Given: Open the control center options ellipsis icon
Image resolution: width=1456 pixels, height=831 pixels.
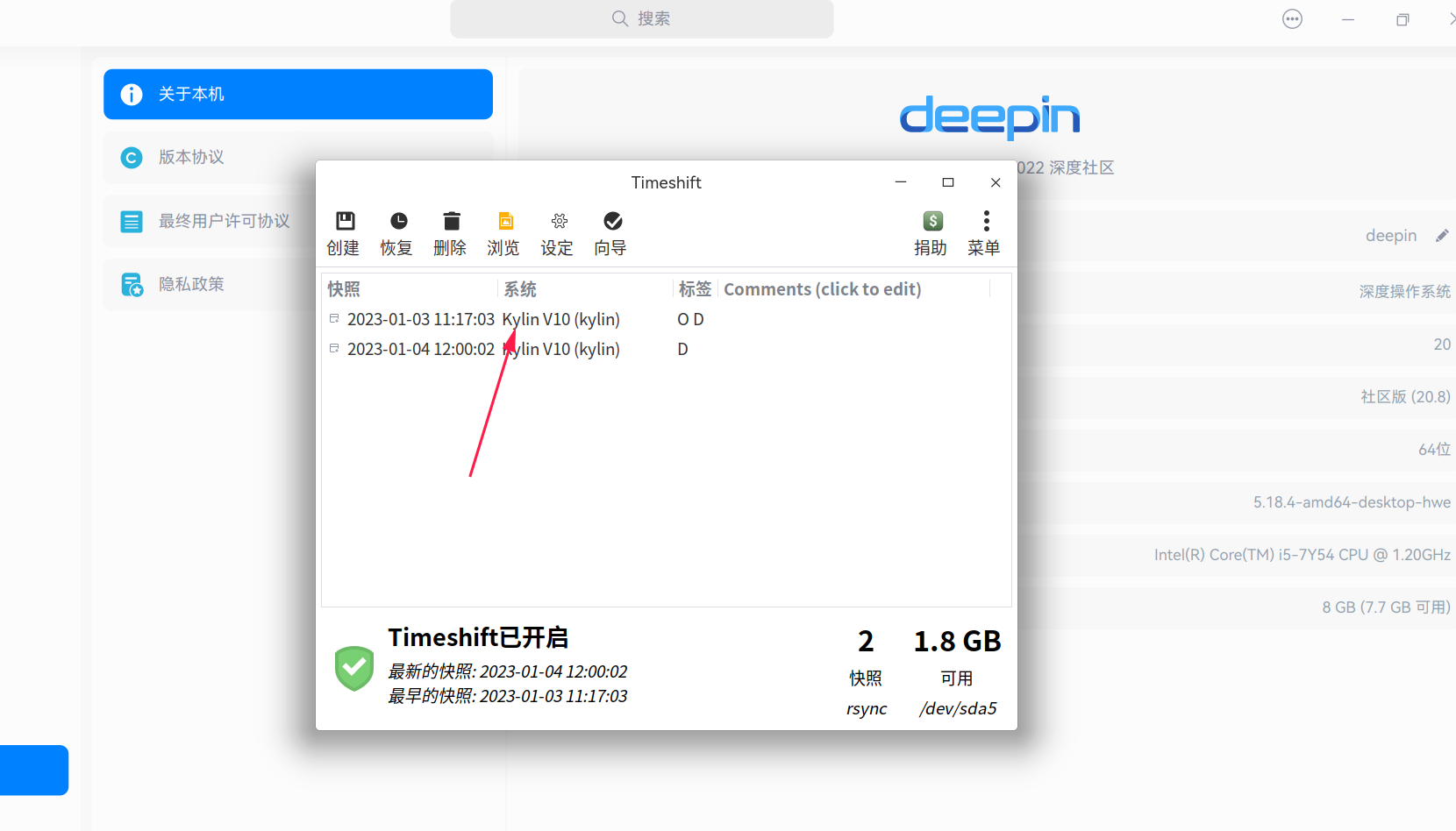Looking at the screenshot, I should (1292, 19).
